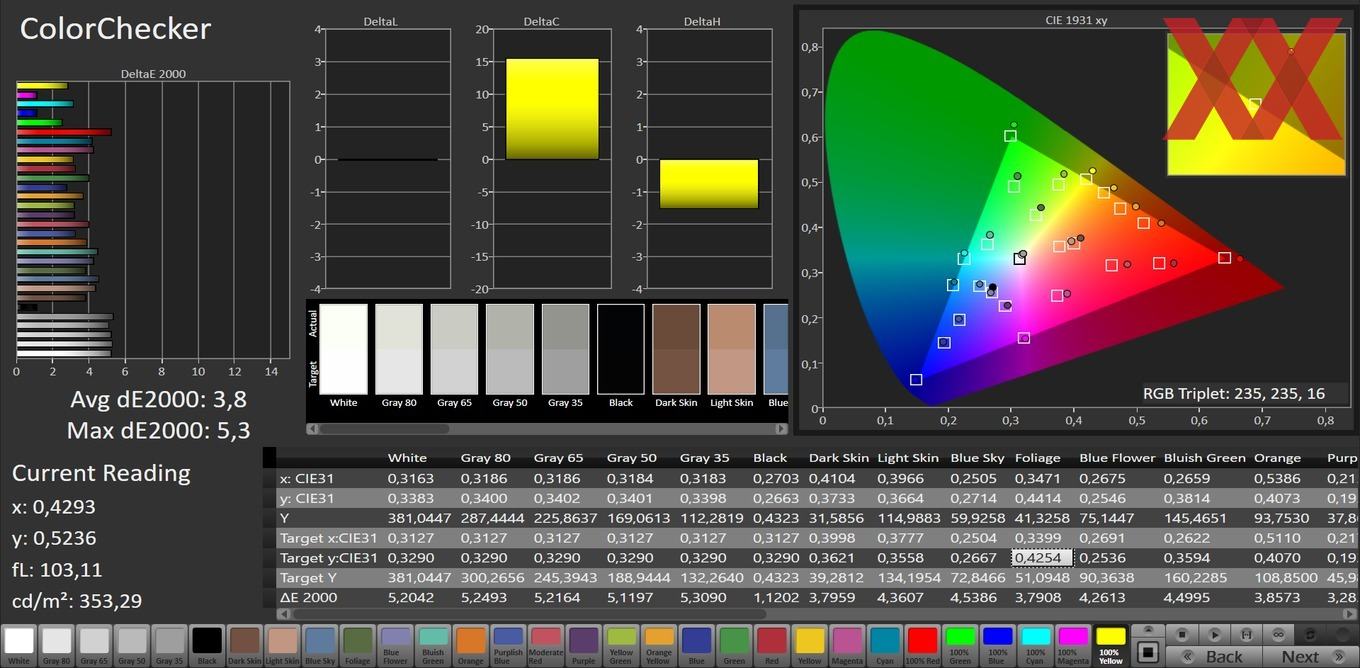The height and width of the screenshot is (668, 1360).
Task: Select the Orange swatch
Action: (x=470, y=645)
